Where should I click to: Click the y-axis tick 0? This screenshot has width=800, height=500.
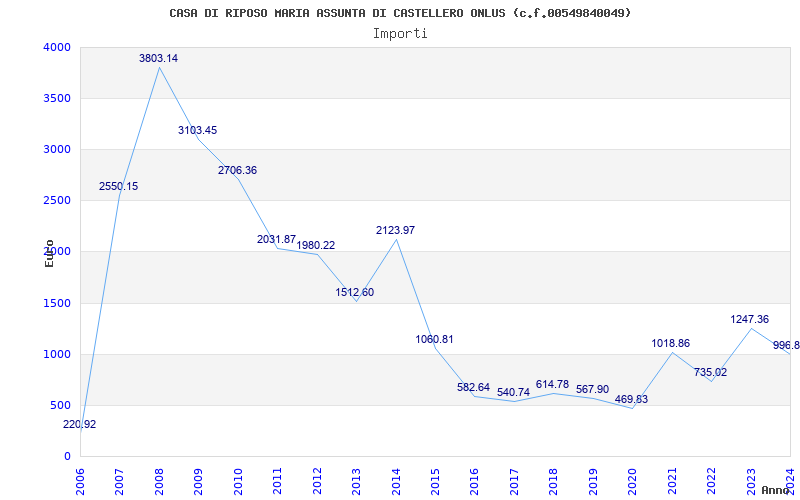pos(67,457)
